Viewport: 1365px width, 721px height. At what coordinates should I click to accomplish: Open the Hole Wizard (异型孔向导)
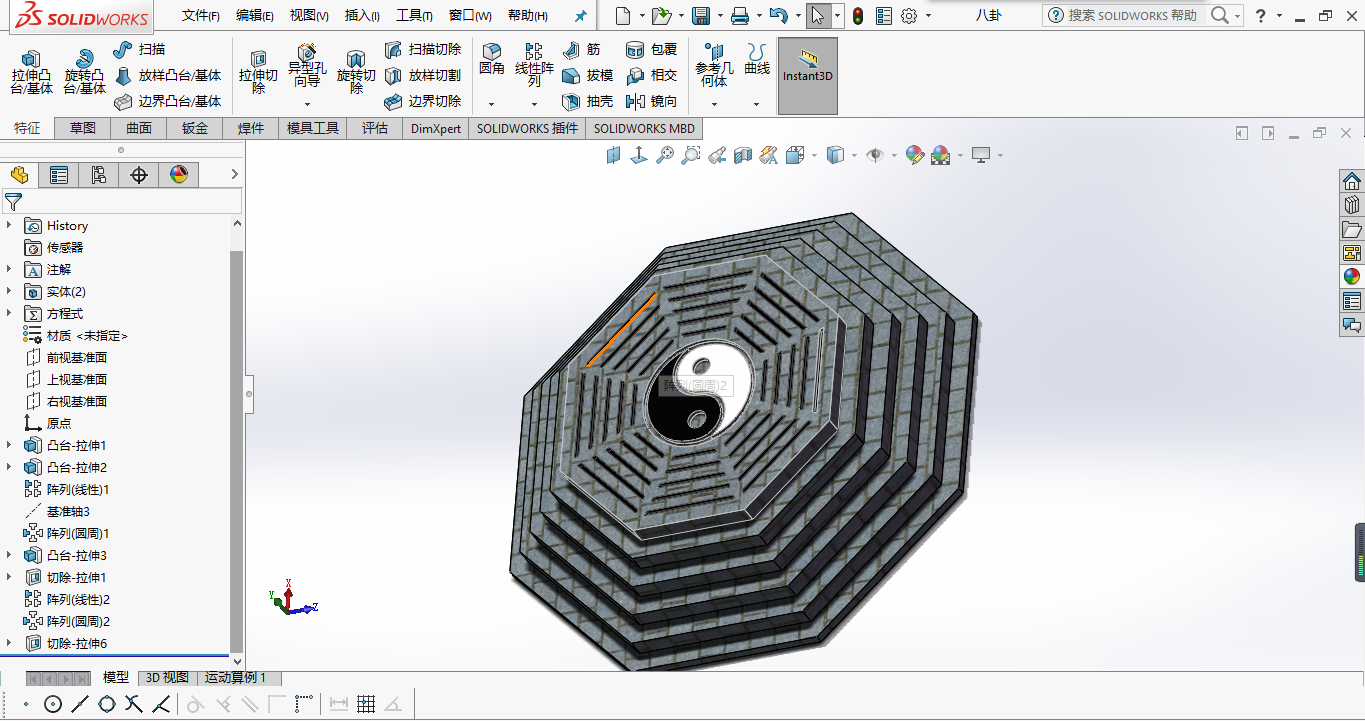click(307, 66)
